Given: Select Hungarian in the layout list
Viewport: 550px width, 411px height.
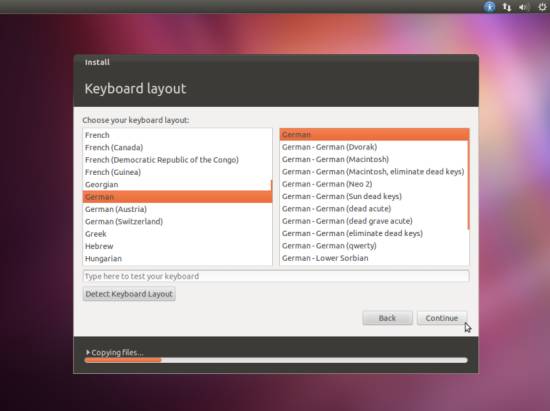Looking at the screenshot, I should (177, 259).
